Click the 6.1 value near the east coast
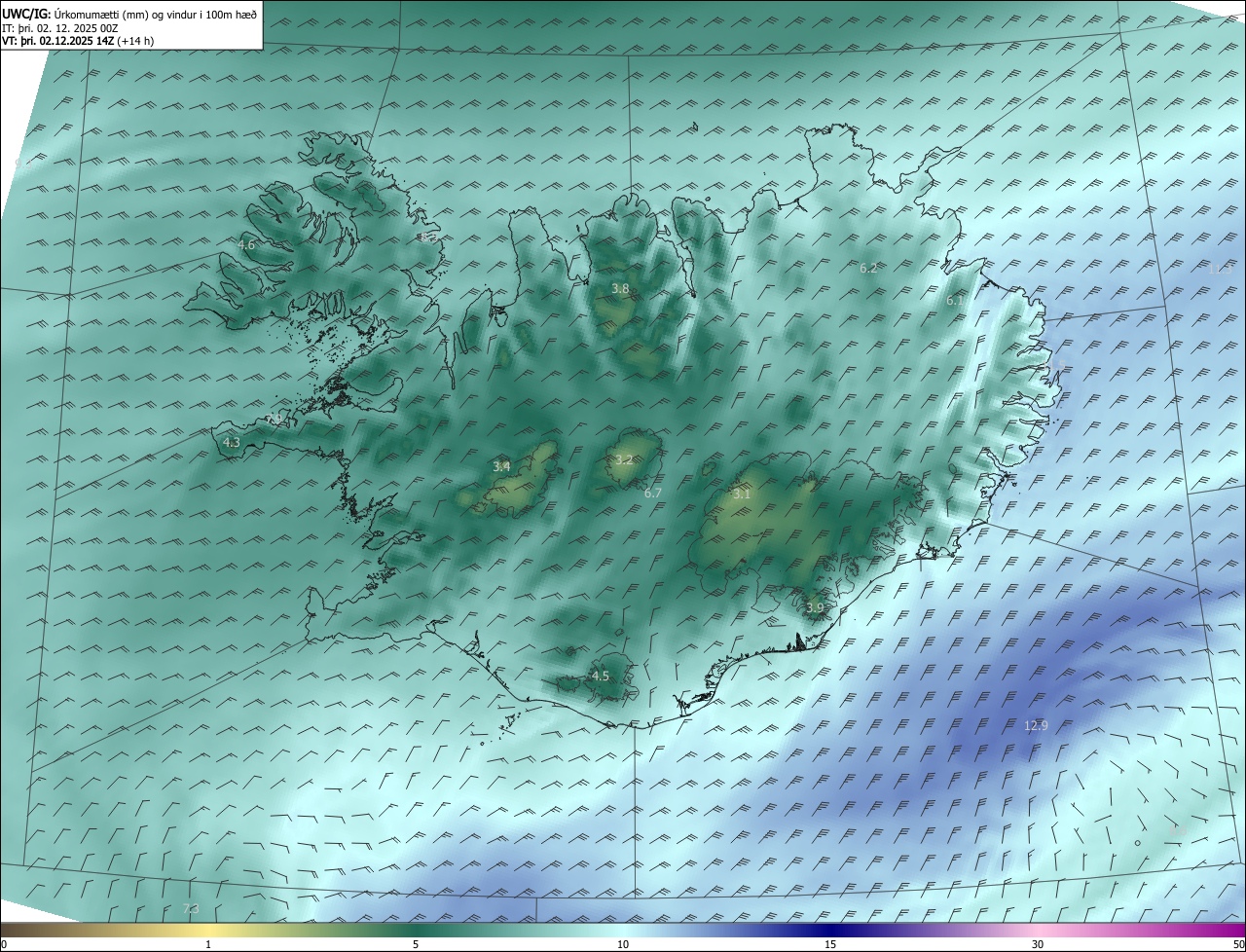The width and height of the screenshot is (1246, 952). tap(955, 301)
